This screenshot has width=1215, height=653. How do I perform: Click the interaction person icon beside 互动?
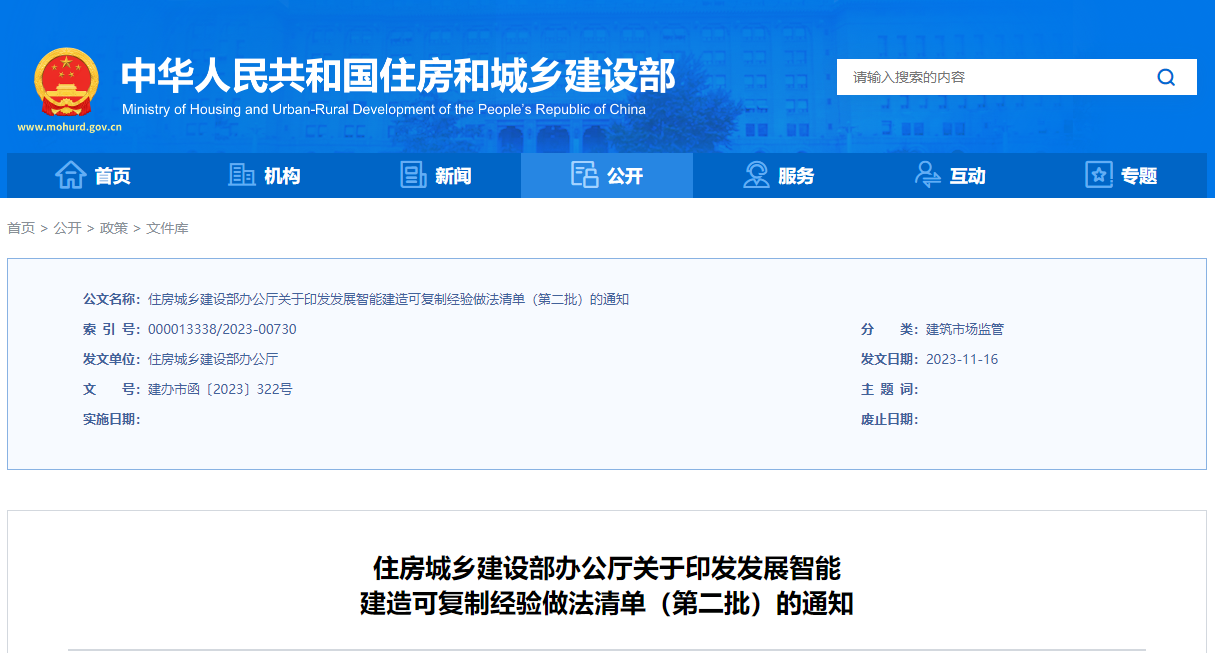coord(928,175)
